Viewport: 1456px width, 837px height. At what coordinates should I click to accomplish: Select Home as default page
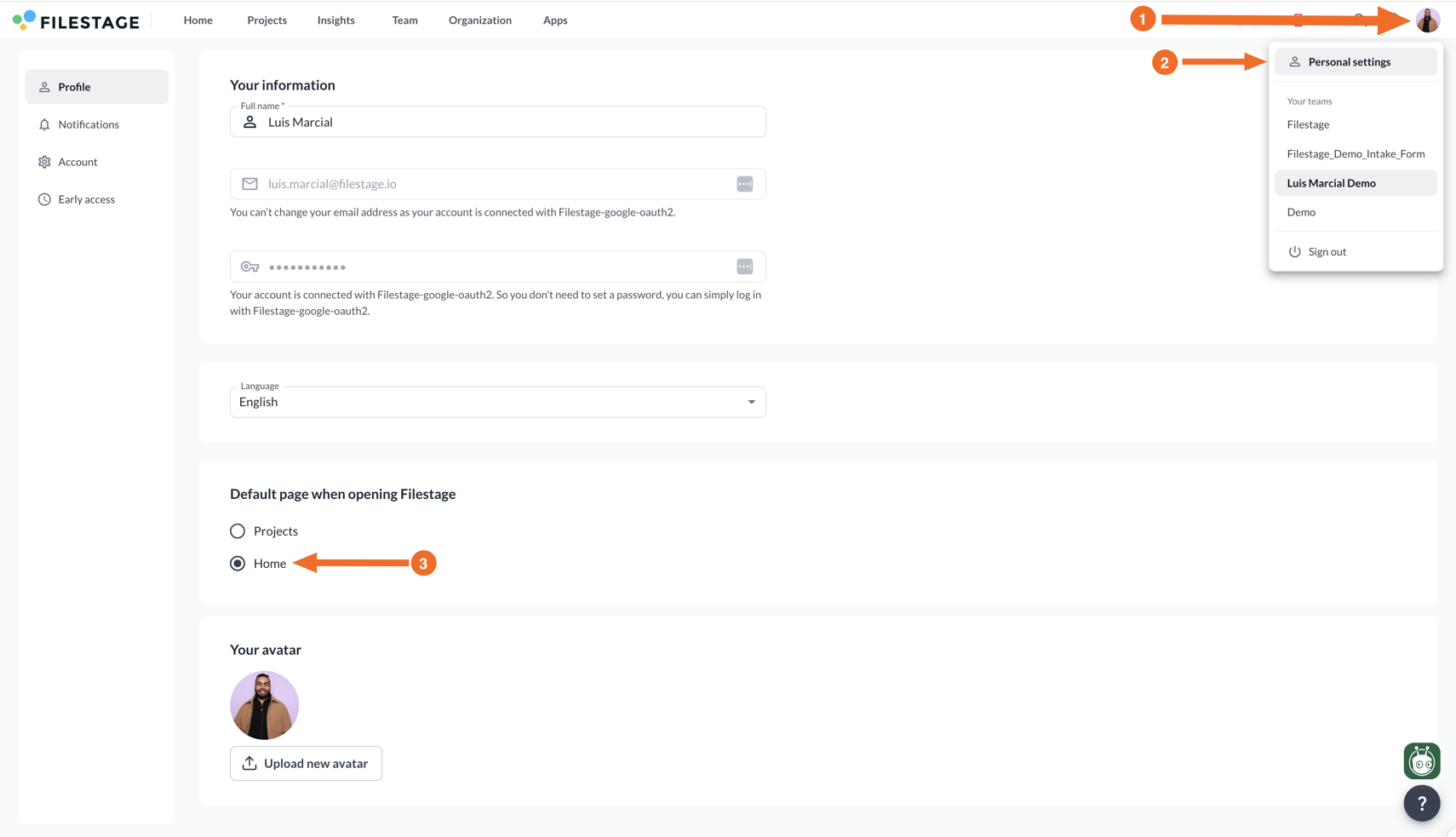238,564
